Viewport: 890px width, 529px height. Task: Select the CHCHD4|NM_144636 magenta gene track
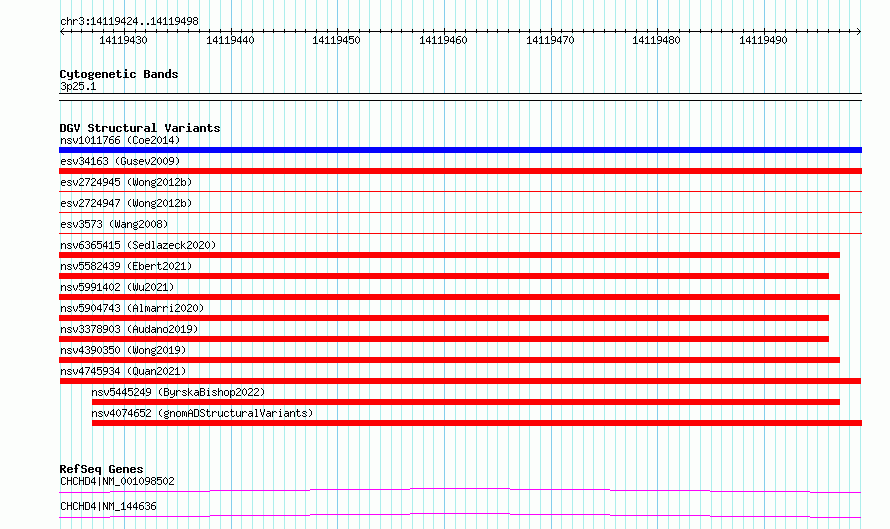pos(460,515)
